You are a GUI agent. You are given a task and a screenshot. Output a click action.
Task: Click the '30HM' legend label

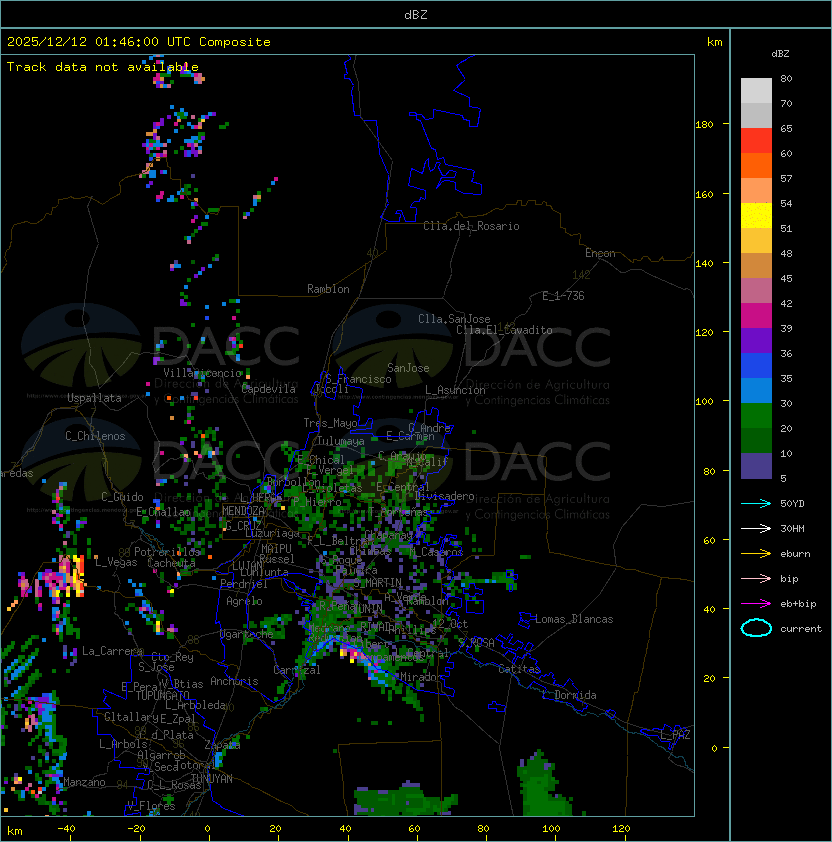tap(792, 528)
